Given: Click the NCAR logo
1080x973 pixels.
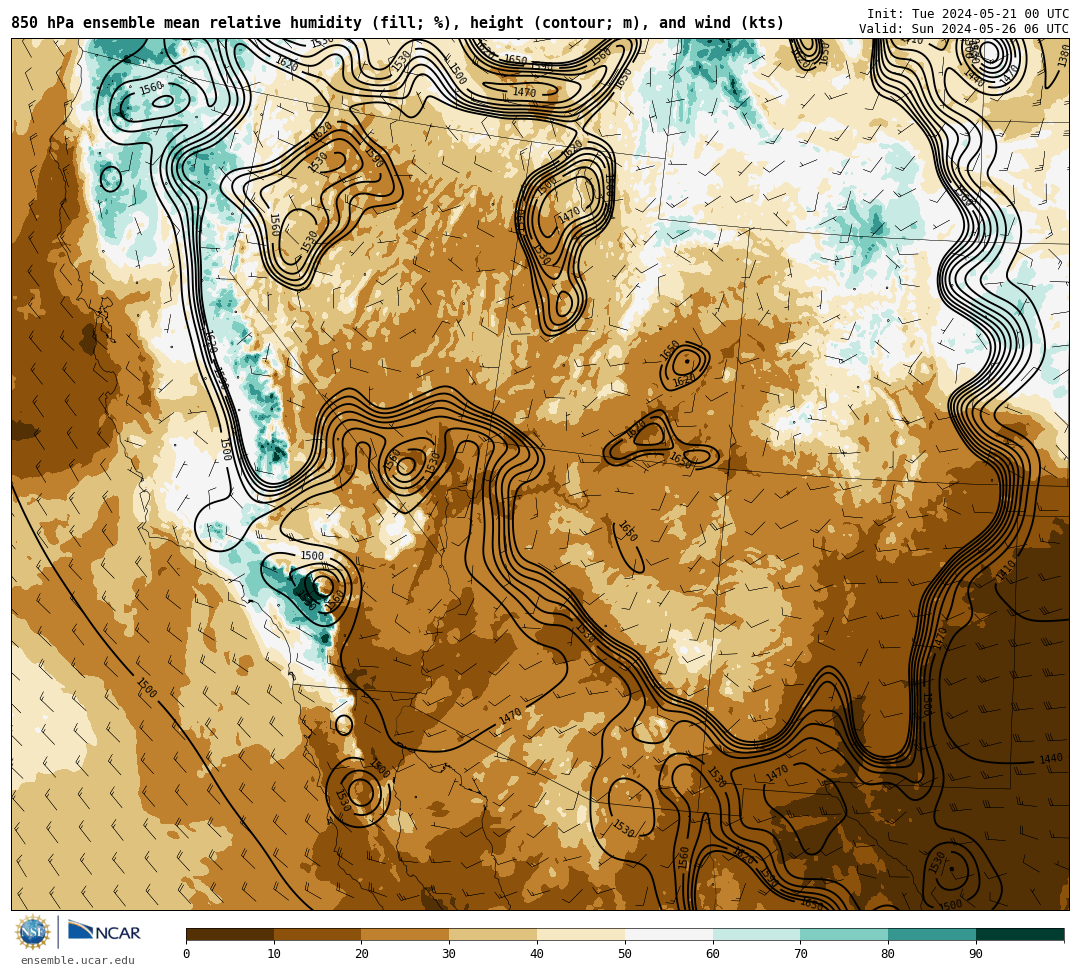Looking at the screenshot, I should point(104,932).
